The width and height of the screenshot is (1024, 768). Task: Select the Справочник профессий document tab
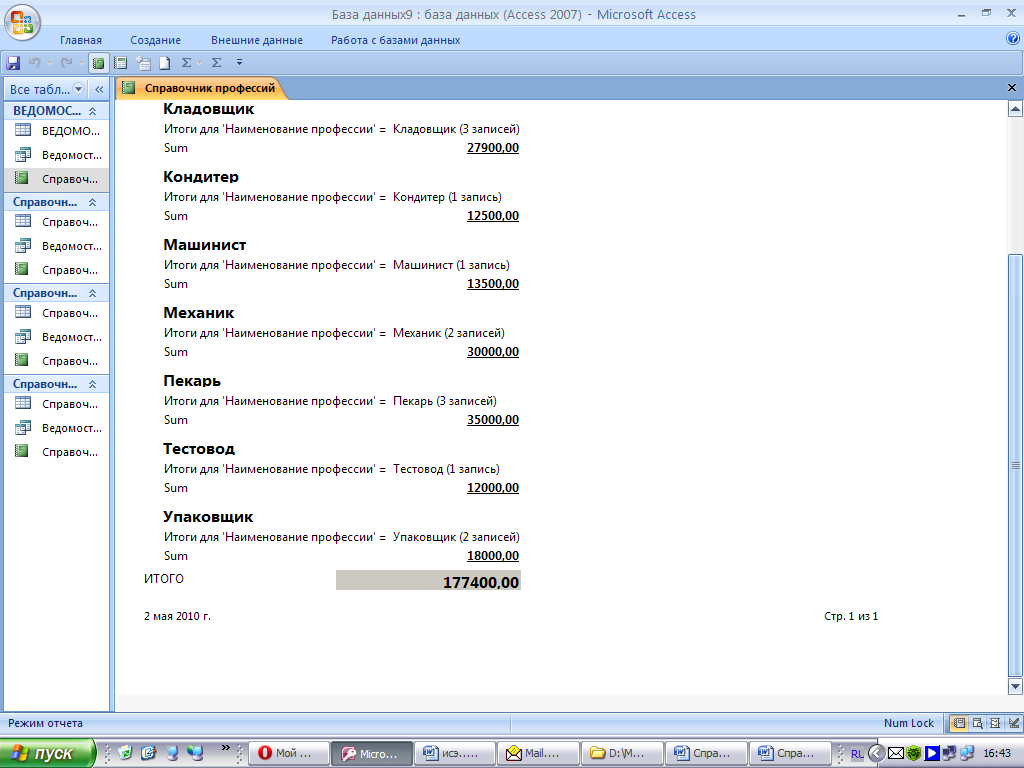click(202, 88)
